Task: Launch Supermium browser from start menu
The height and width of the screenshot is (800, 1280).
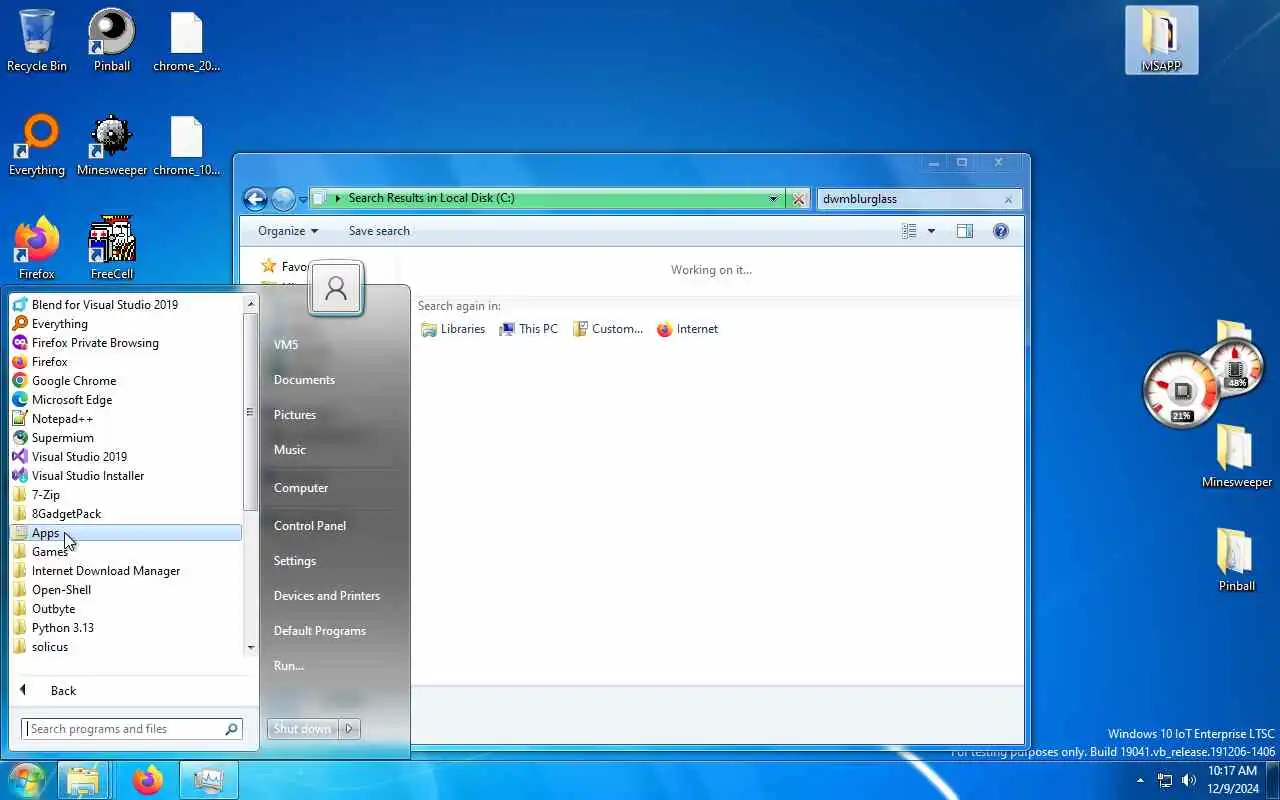Action: (126, 438)
